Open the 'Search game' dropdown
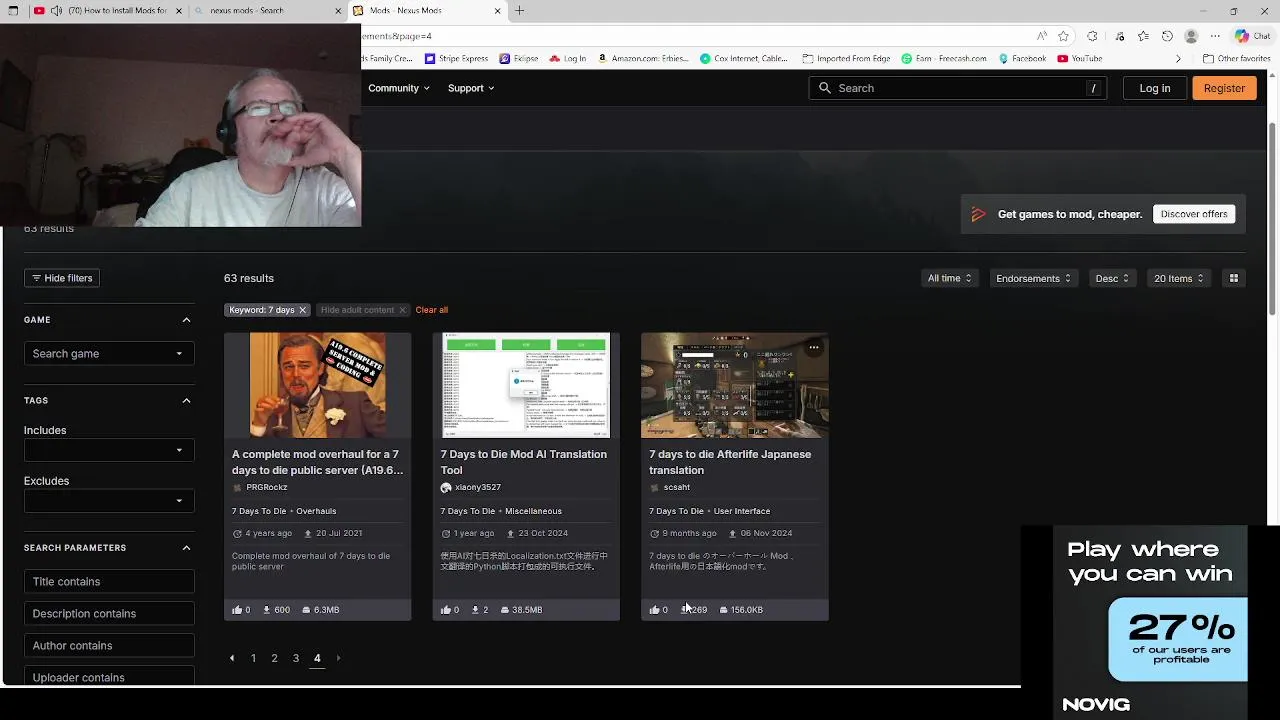The height and width of the screenshot is (720, 1280). point(109,353)
